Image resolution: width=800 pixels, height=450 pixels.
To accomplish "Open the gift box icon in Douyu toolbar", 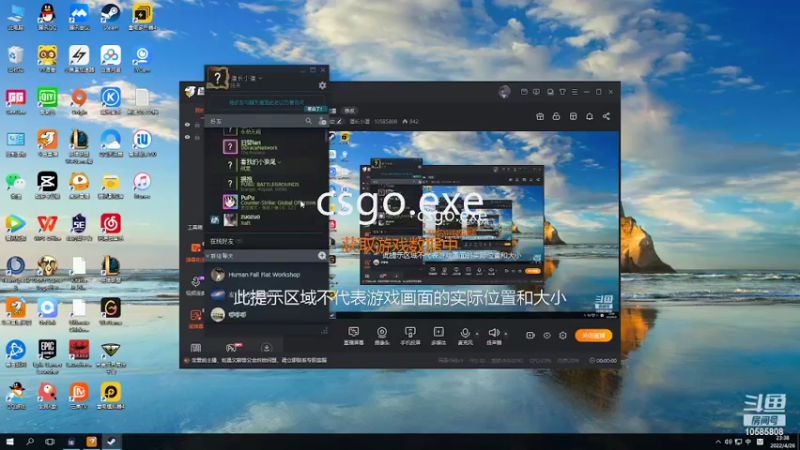I will click(x=540, y=116).
